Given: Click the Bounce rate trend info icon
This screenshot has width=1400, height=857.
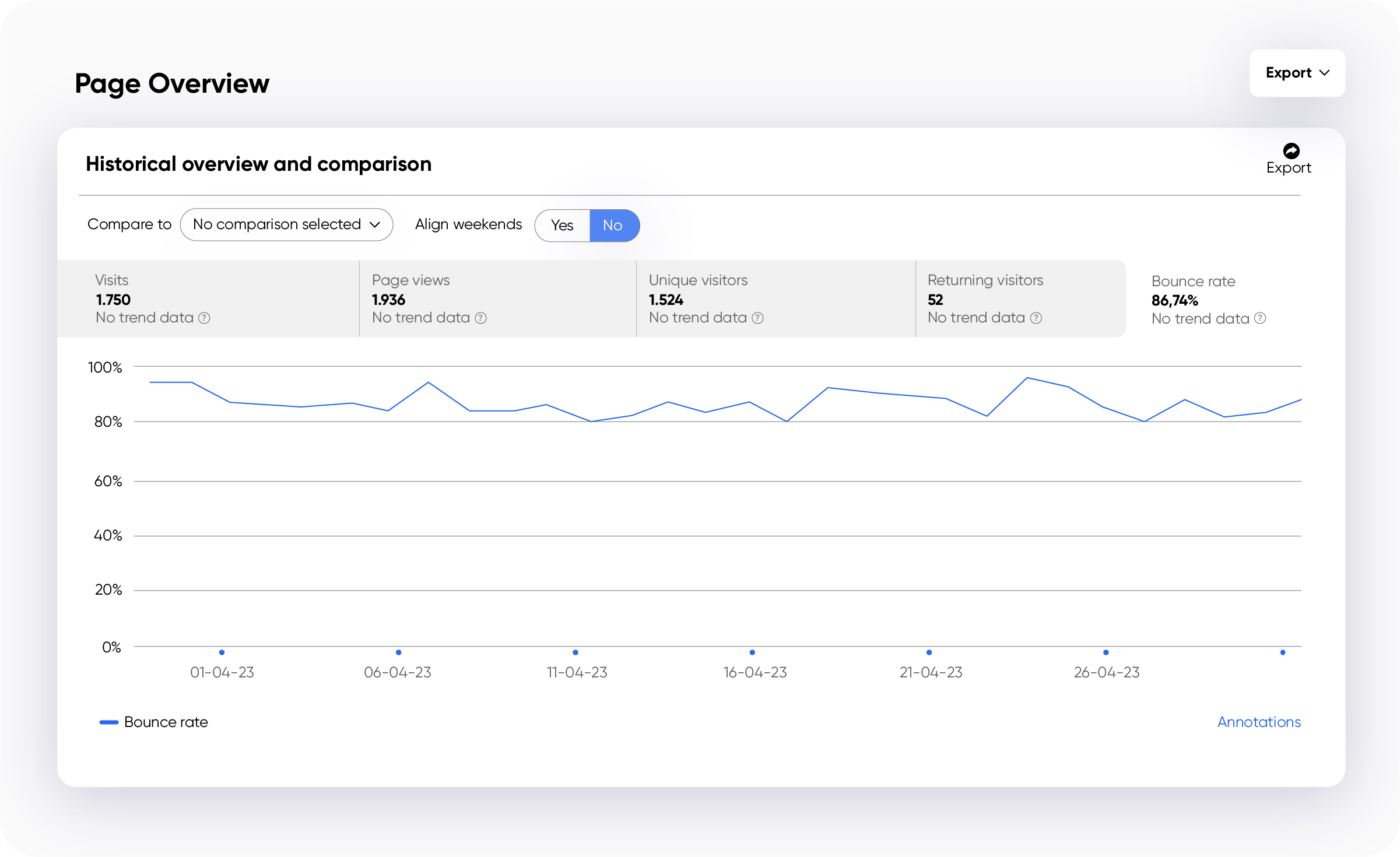Looking at the screenshot, I should 1260,319.
